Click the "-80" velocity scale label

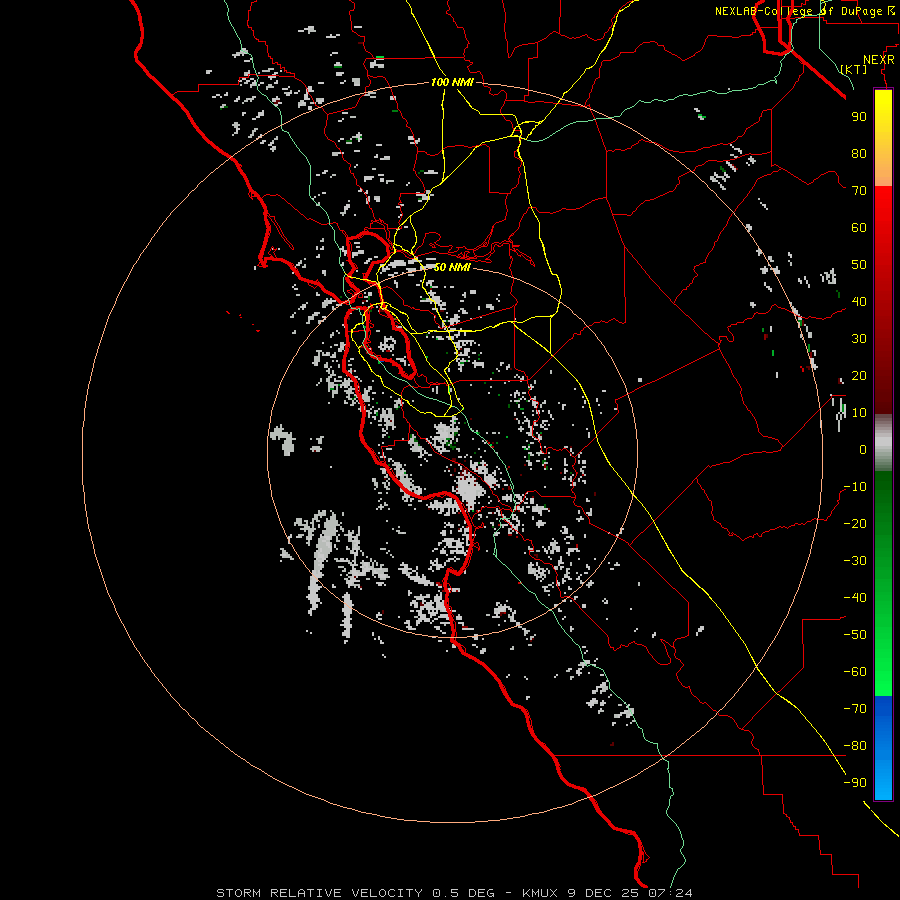pos(855,746)
